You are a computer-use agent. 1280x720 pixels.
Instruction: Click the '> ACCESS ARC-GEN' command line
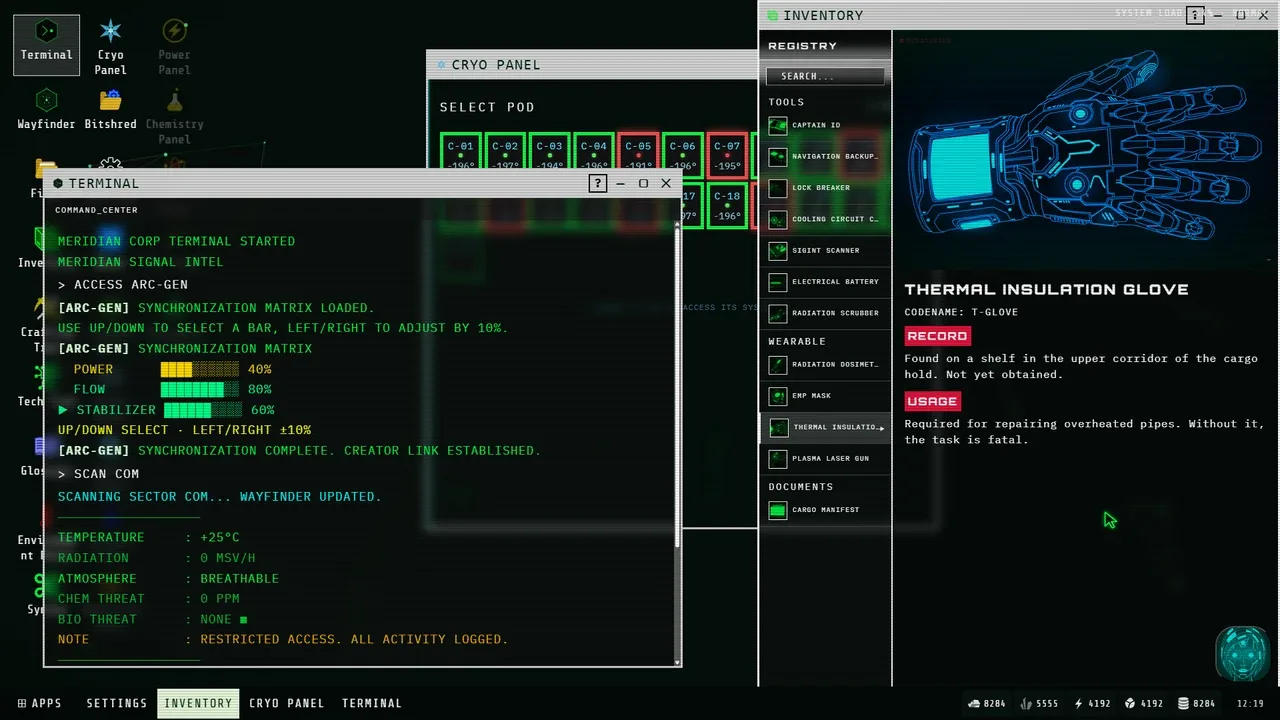tap(123, 285)
